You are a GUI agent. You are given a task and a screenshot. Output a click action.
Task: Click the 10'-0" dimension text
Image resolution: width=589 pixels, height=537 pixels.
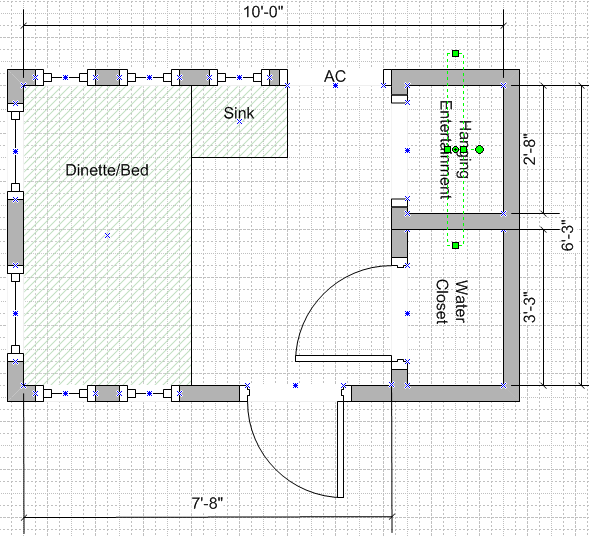coord(263,12)
